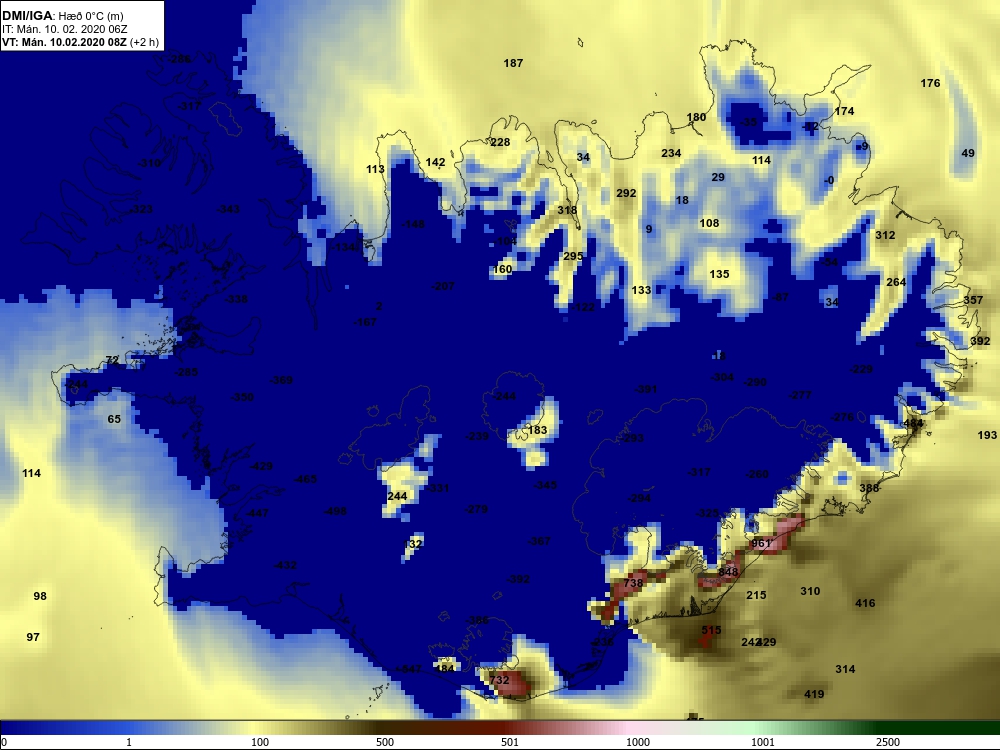This screenshot has width=1000, height=750.
Task: Click the map value 183
Action: [538, 430]
